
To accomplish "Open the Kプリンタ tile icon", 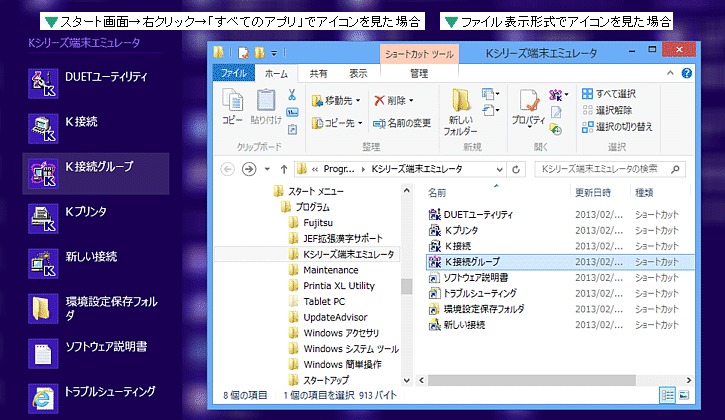I will point(42,212).
